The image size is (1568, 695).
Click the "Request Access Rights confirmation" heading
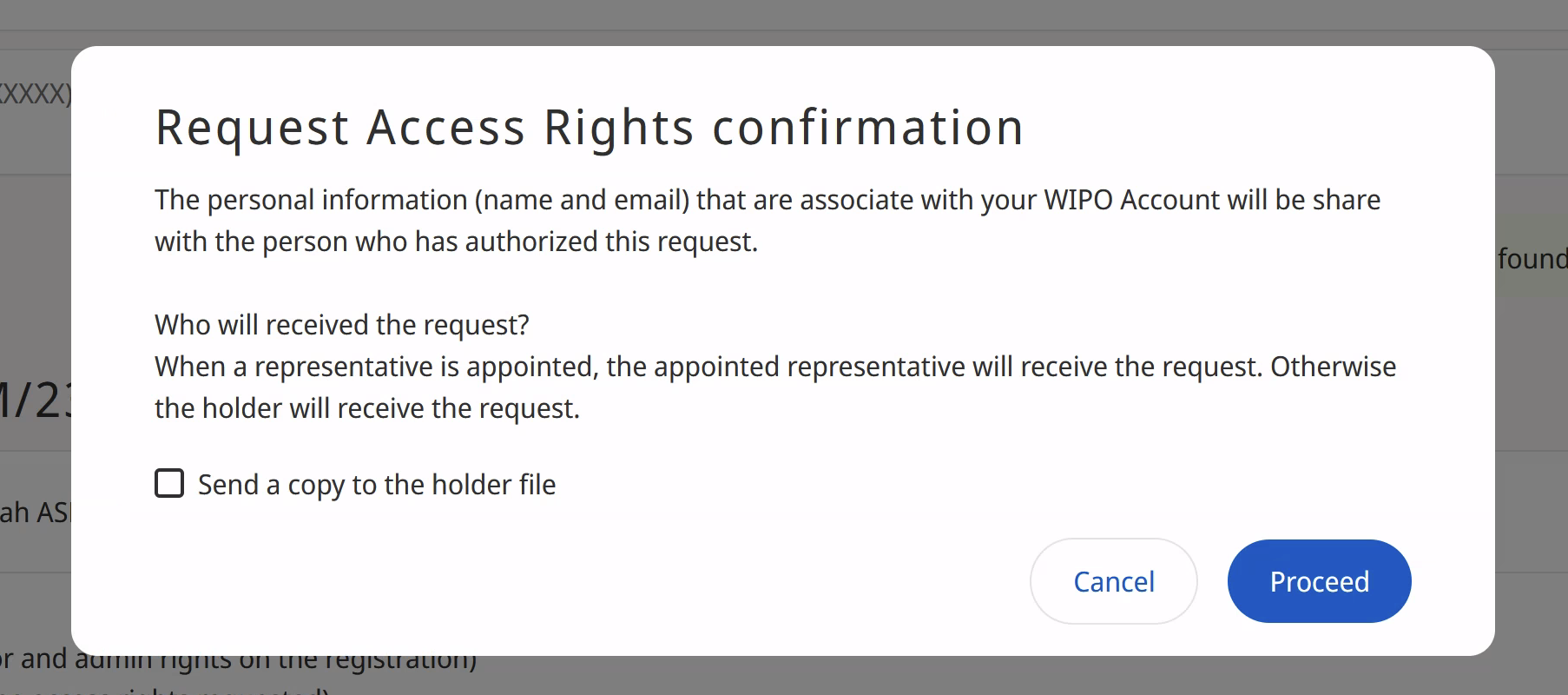point(589,128)
